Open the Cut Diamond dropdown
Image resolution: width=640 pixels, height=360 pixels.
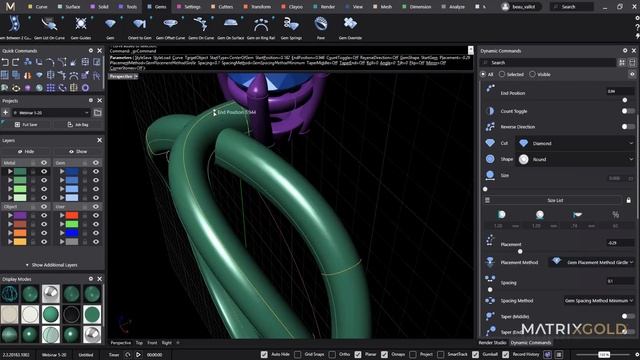(576, 143)
